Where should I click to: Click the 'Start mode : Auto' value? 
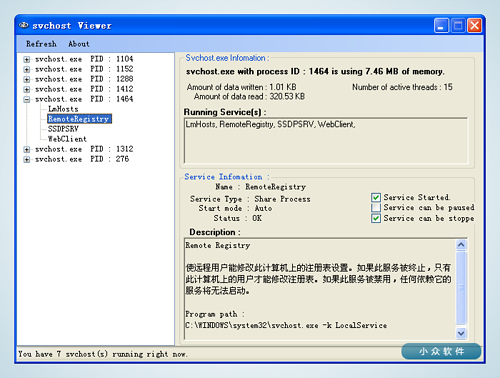[263, 208]
